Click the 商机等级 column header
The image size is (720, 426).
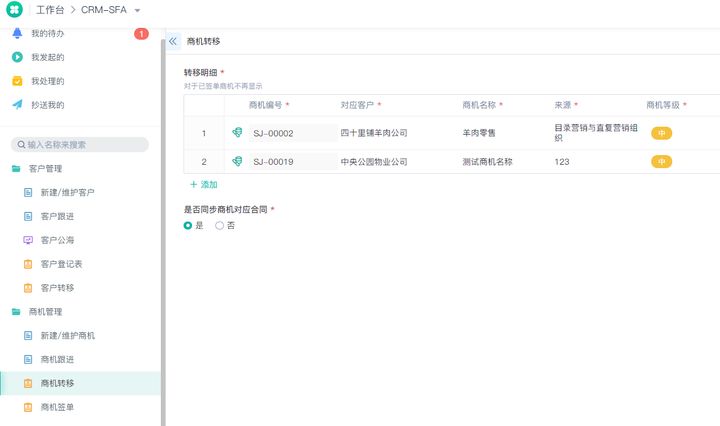pos(663,105)
